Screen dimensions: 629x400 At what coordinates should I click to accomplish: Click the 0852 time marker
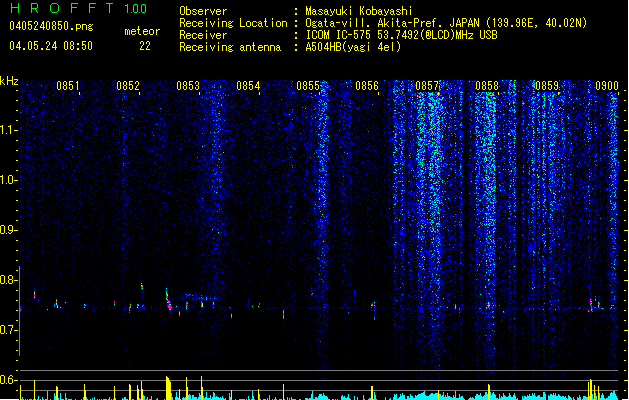[128, 86]
